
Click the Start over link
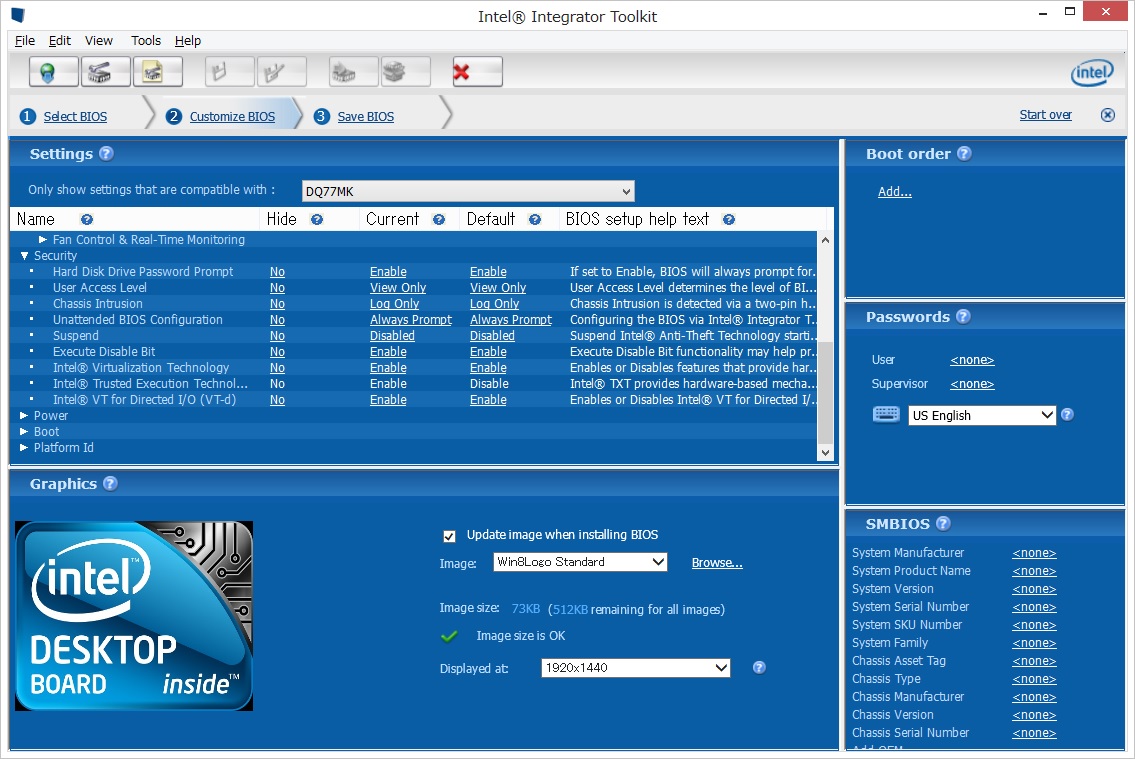[x=1045, y=114]
